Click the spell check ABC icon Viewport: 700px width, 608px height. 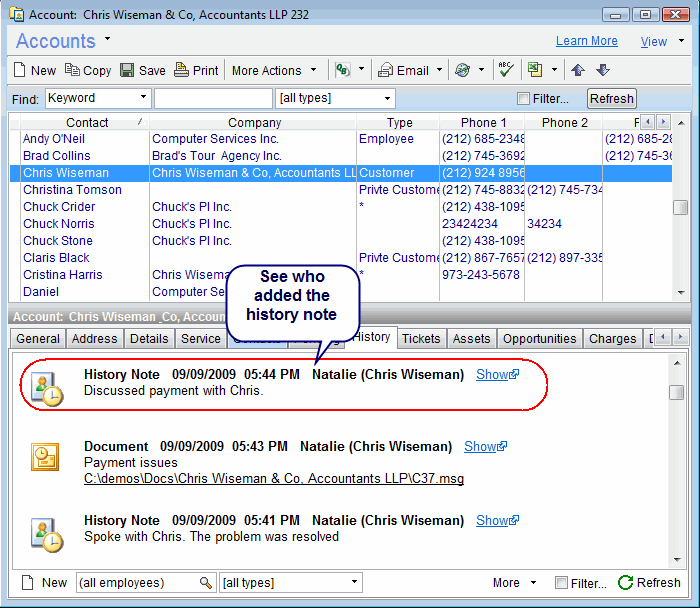coord(506,70)
